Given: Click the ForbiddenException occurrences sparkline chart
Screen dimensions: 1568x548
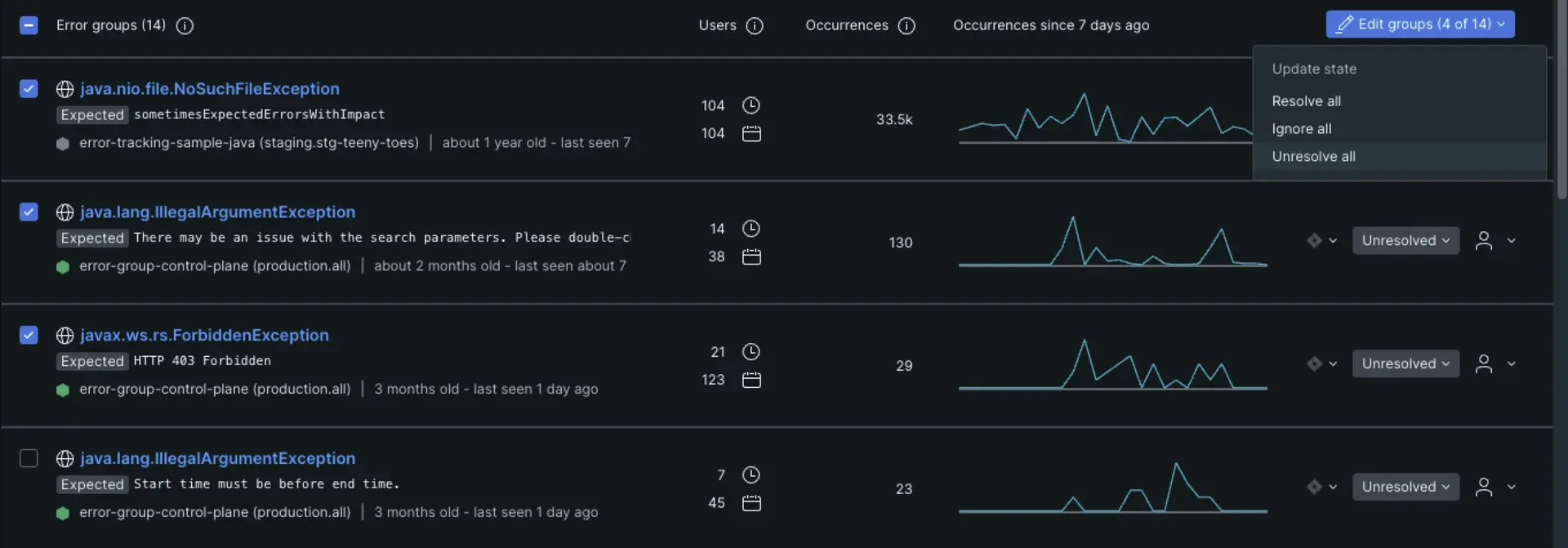Looking at the screenshot, I should 1112,365.
